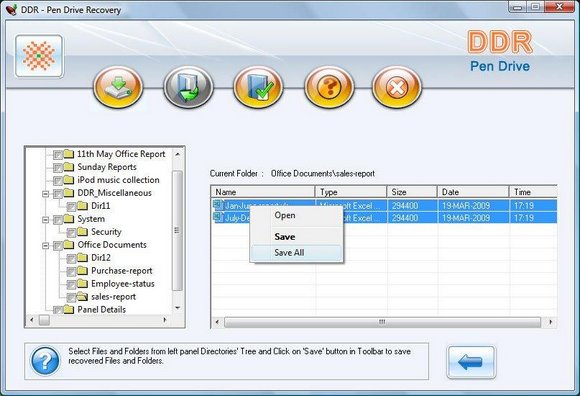Check the Sunday Reports folder checkbox
Screen dimensions: 580x396
pos(58,168)
